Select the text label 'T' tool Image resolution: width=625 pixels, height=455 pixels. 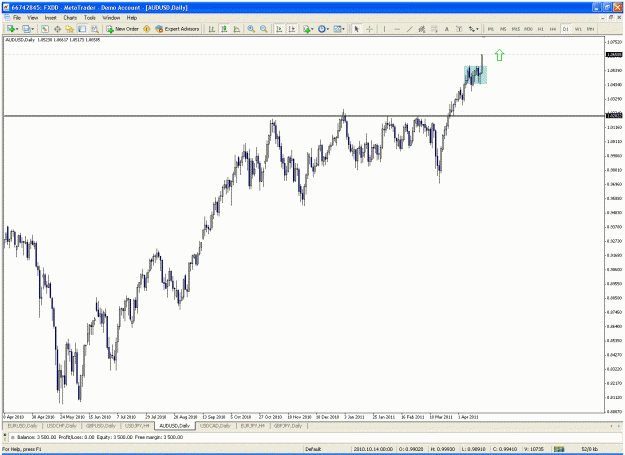459,29
